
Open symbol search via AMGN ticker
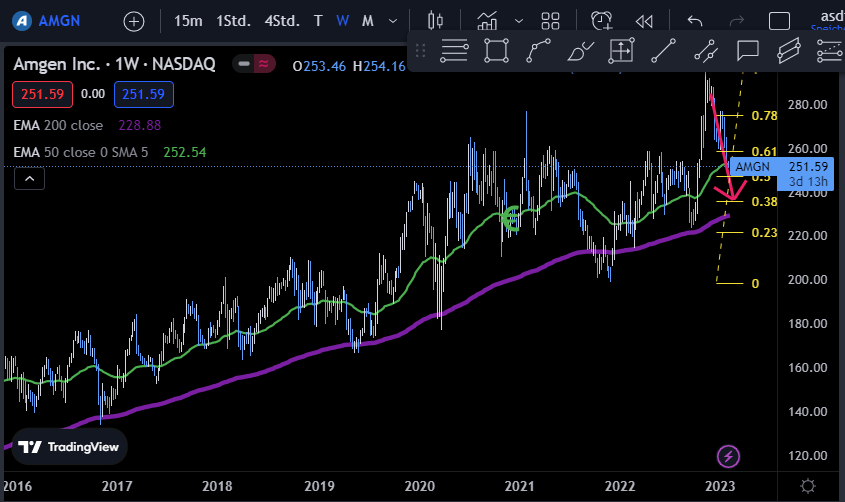point(59,21)
